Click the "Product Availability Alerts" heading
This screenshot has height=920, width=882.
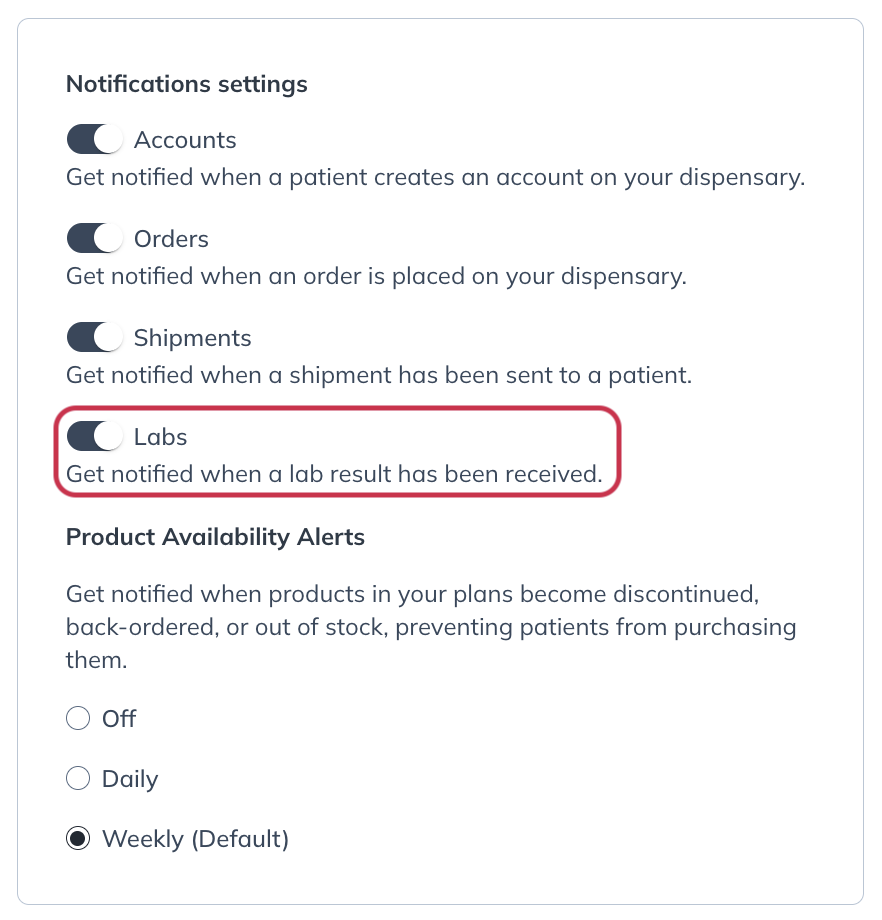pyautogui.click(x=215, y=537)
